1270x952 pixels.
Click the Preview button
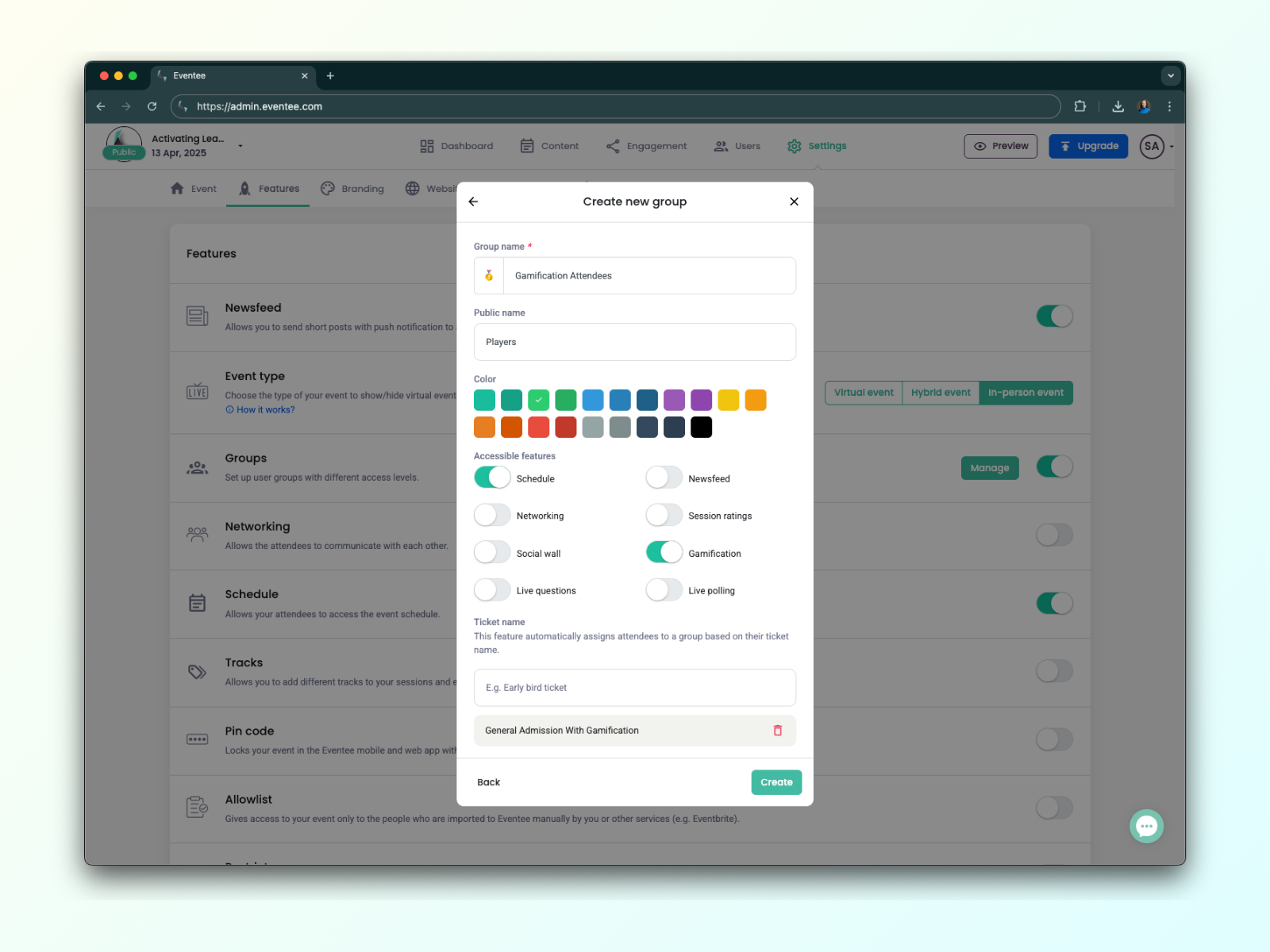[1001, 146]
